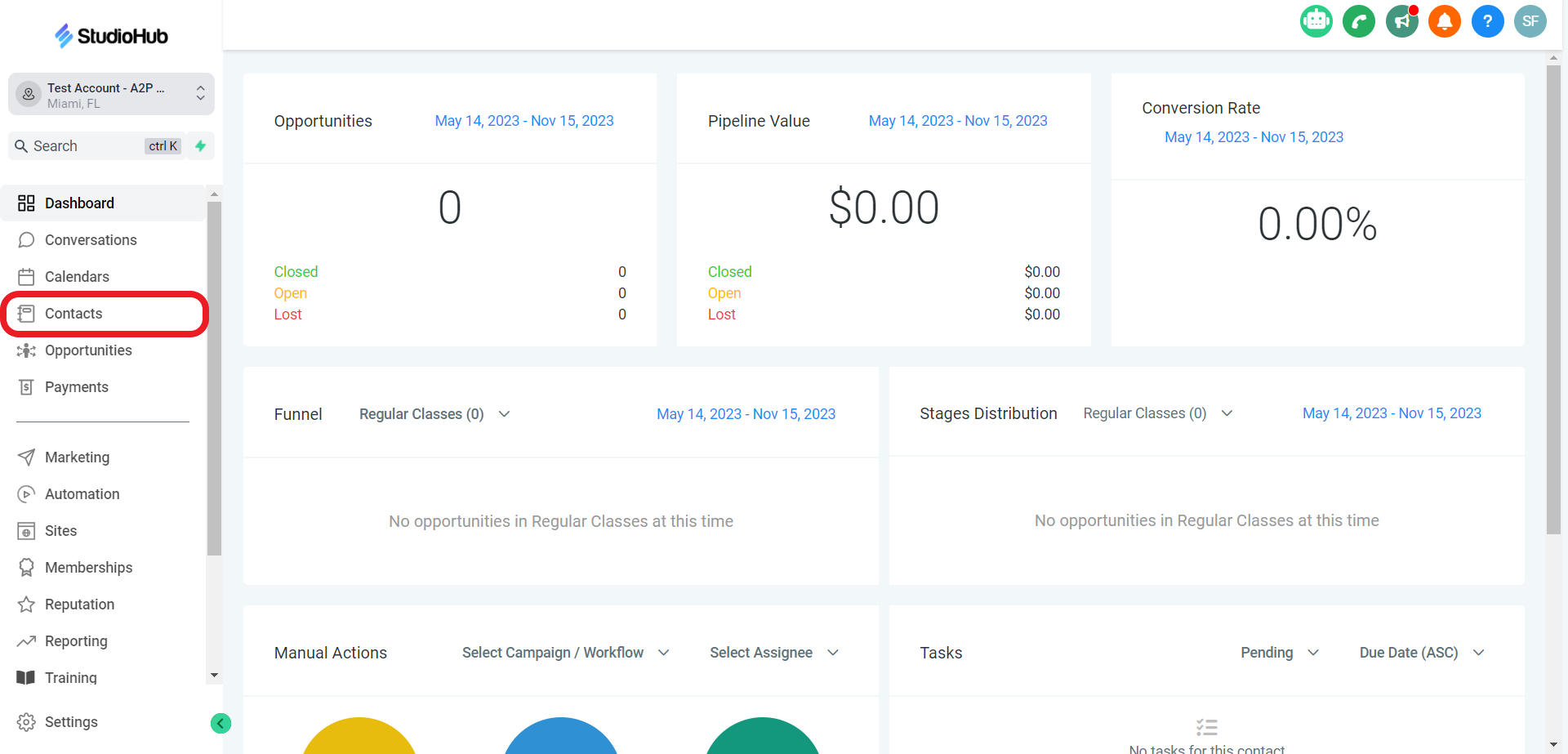Click page scrollbar down arrow
1568x754 pixels.
pyautogui.click(x=1553, y=745)
